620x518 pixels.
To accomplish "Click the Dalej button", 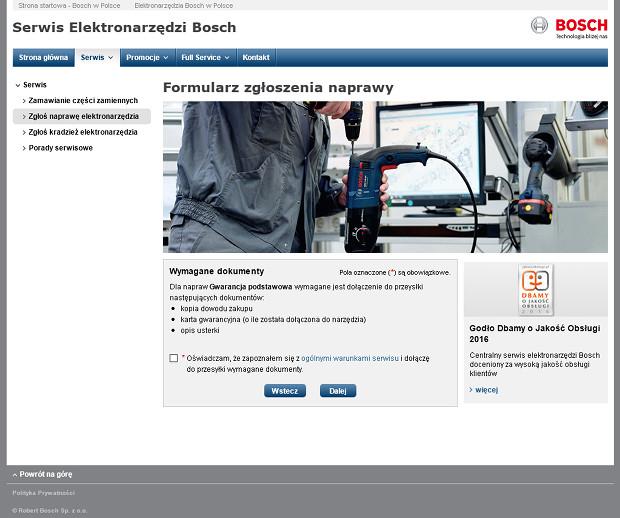I will [338, 391].
